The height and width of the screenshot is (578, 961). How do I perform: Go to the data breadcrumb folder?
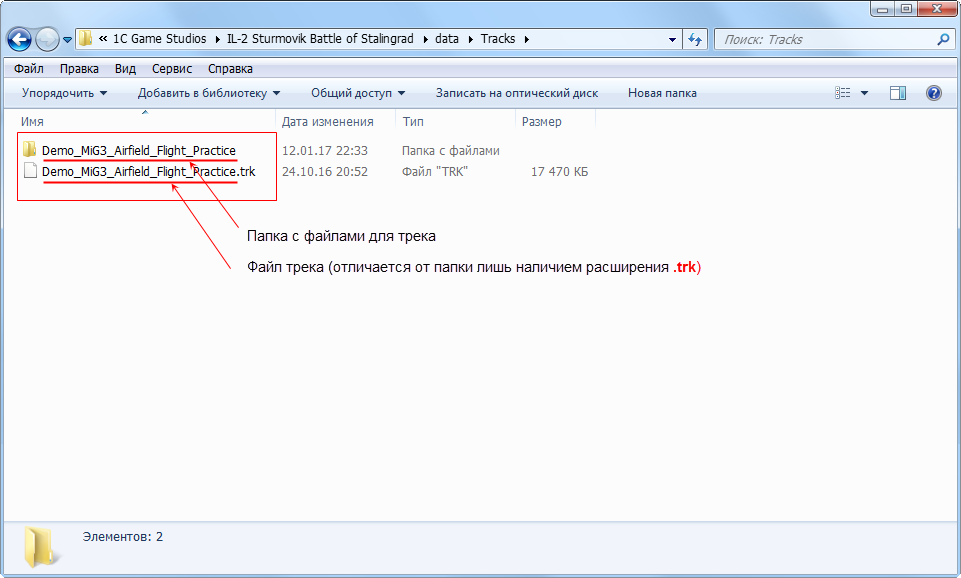pos(447,39)
